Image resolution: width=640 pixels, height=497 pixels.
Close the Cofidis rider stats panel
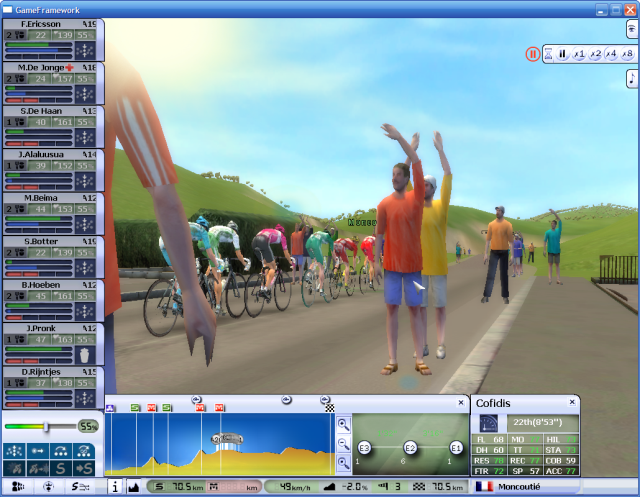[572, 402]
